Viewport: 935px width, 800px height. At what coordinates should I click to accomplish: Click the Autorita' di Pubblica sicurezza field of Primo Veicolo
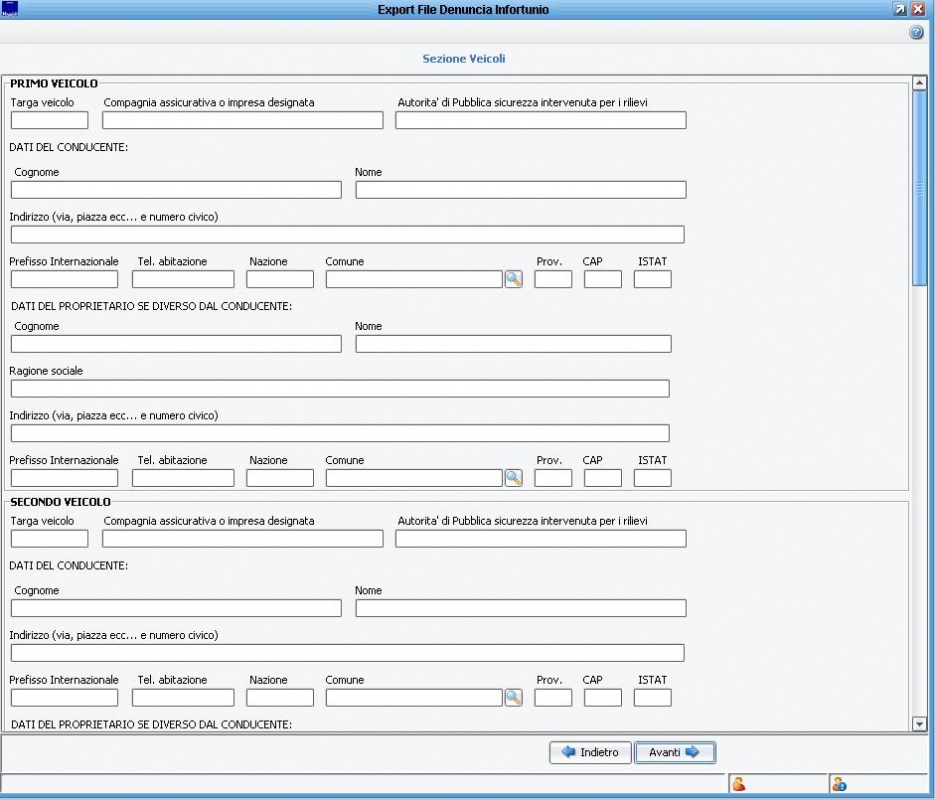click(x=540, y=121)
